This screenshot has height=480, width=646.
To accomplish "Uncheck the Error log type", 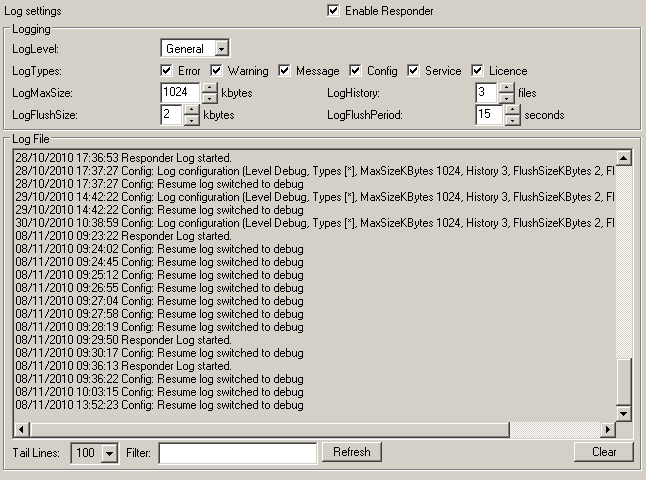I will pyautogui.click(x=167, y=71).
